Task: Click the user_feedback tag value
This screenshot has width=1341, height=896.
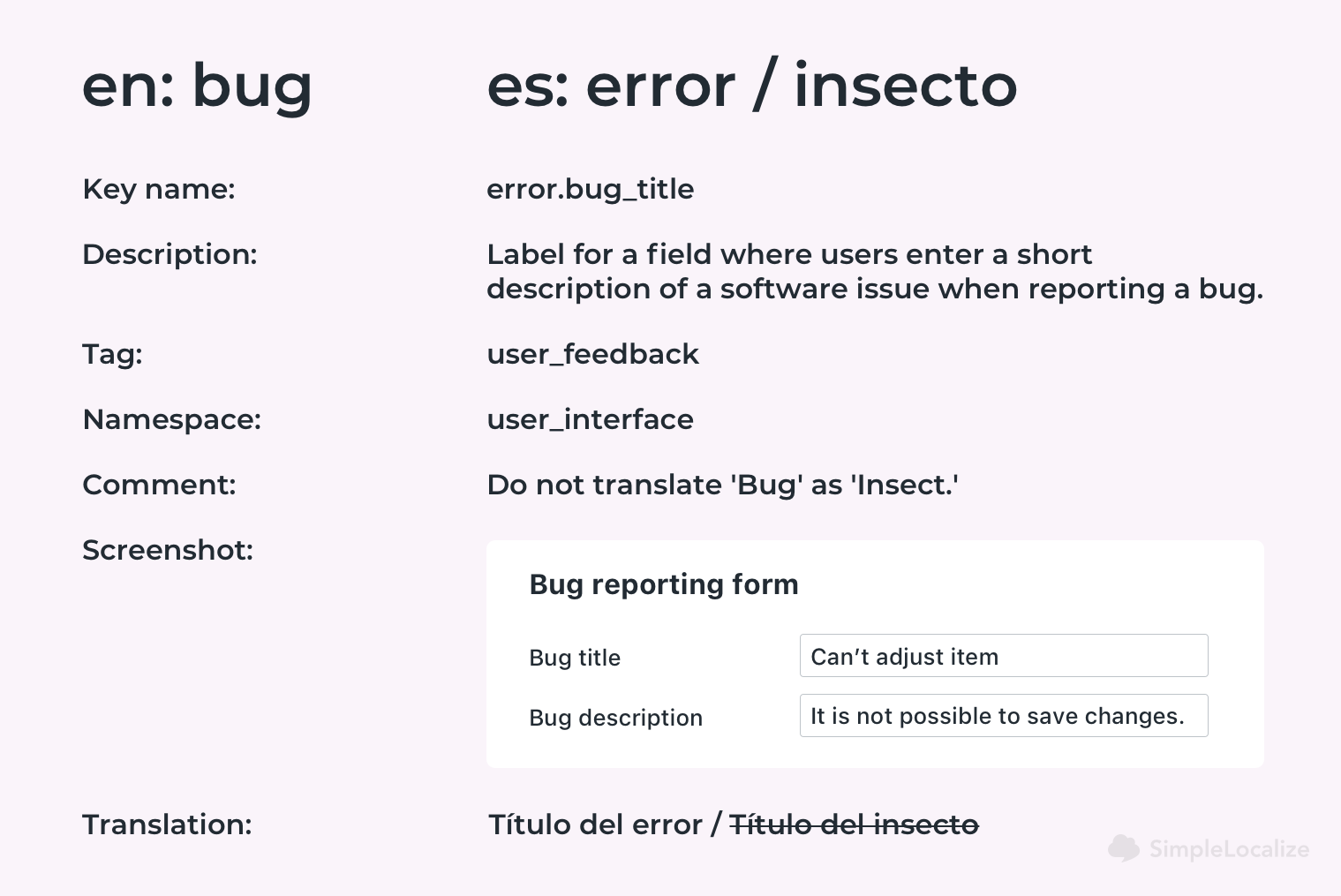Action: [x=592, y=354]
